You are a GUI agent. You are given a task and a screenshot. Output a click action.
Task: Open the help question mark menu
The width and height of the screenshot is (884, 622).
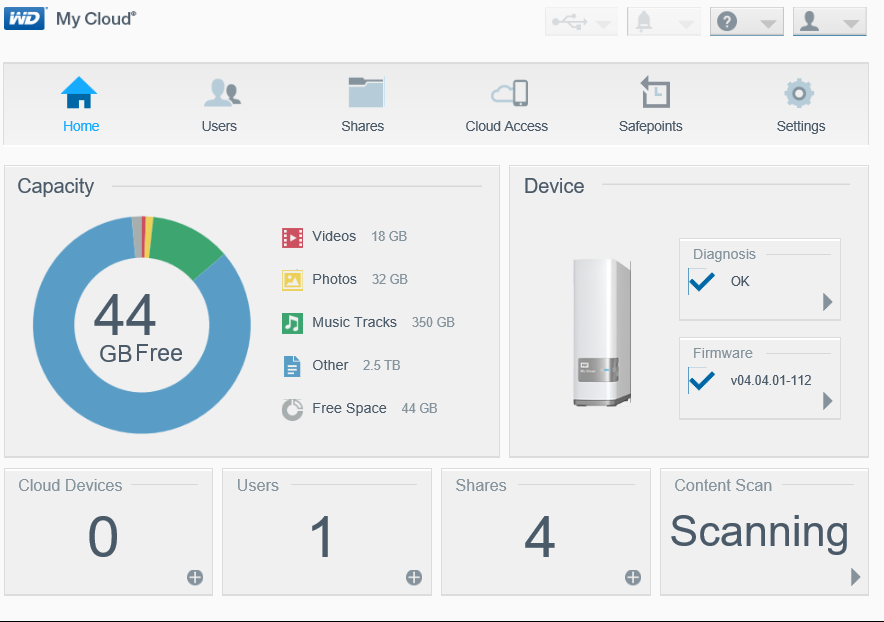click(746, 22)
